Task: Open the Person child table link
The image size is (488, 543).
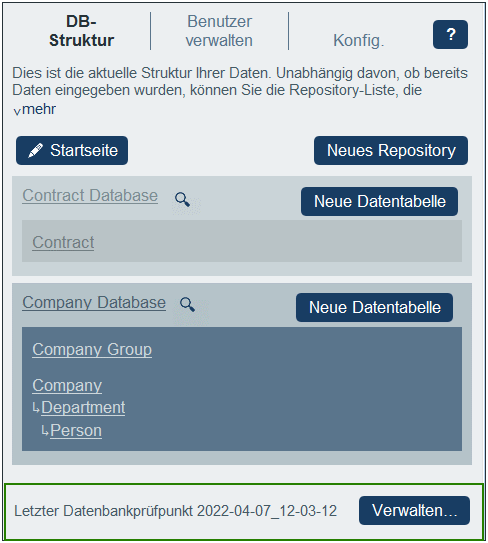Action: [76, 431]
